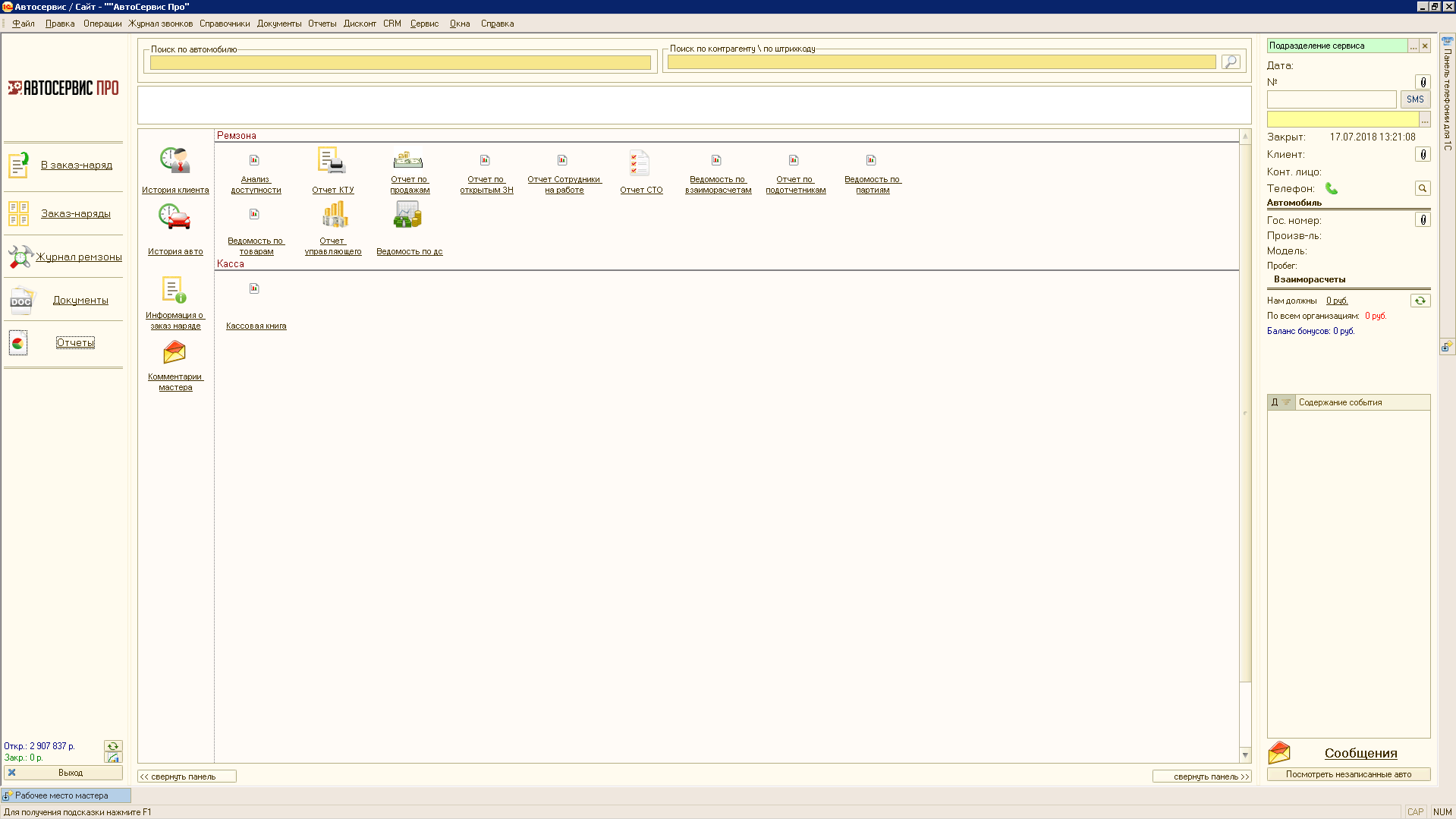Open the Кассовая книга link

256,326
